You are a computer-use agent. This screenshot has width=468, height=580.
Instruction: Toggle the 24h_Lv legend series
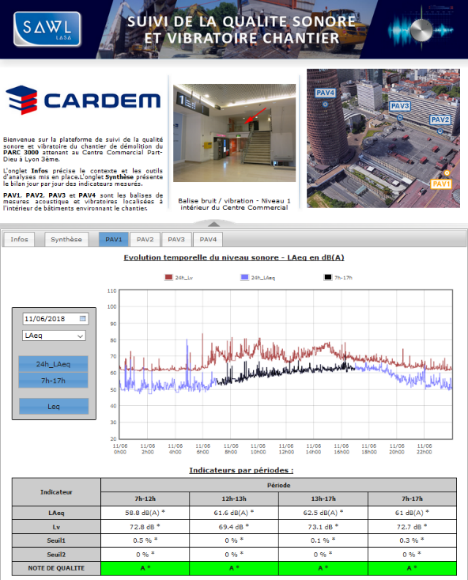(x=179, y=277)
